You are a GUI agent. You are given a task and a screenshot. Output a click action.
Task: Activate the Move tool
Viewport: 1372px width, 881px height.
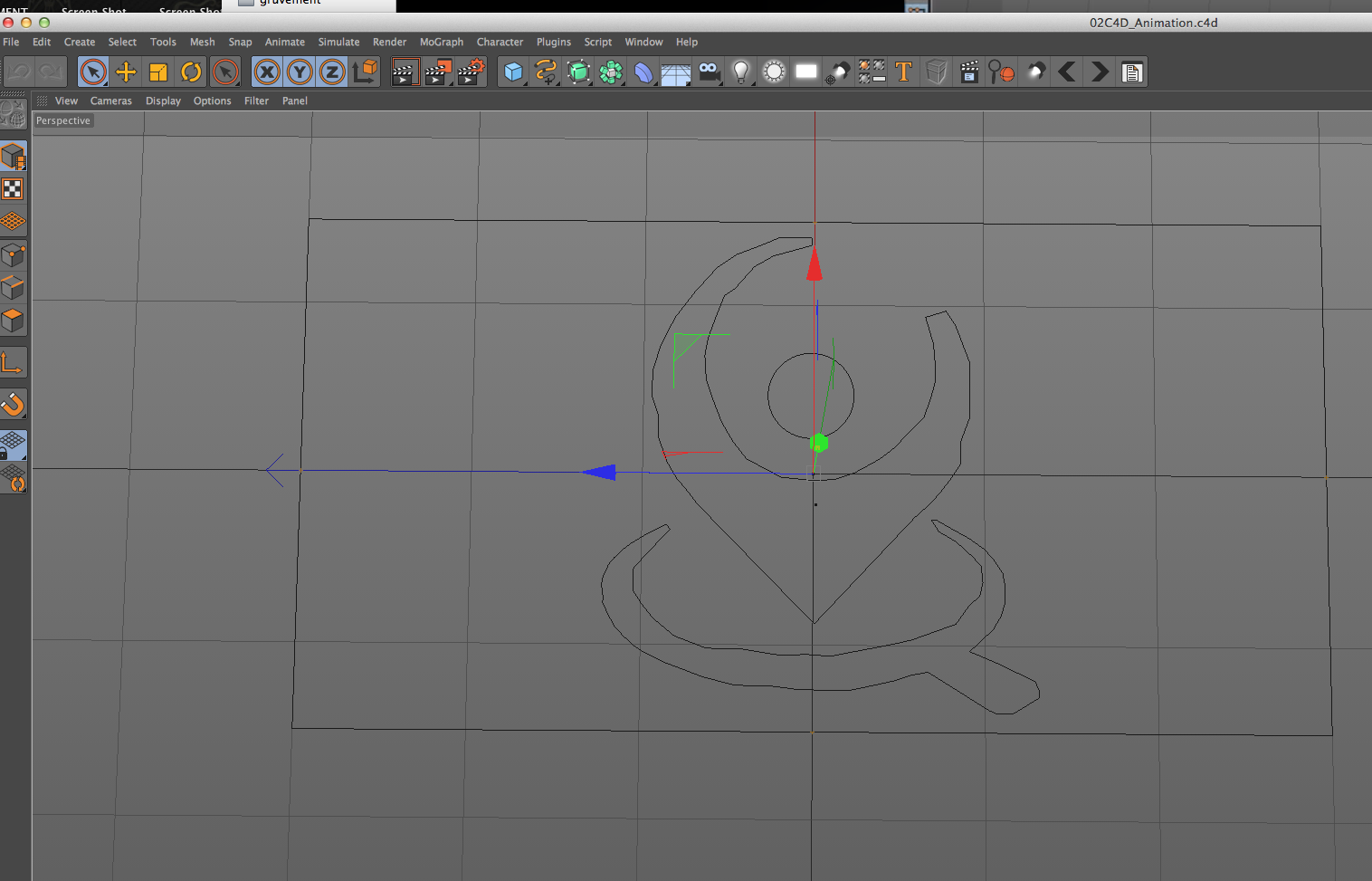click(126, 72)
